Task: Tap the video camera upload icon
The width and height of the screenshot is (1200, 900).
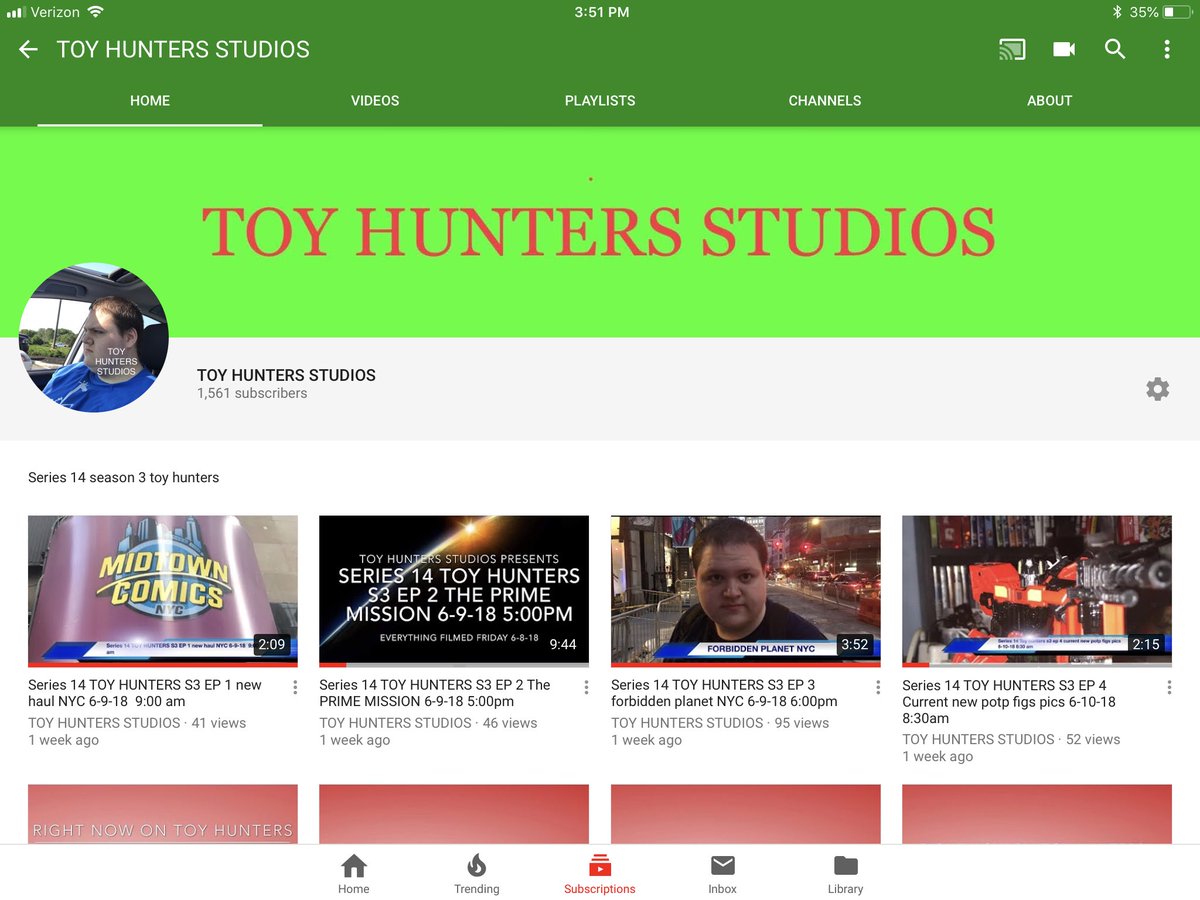Action: [1064, 49]
